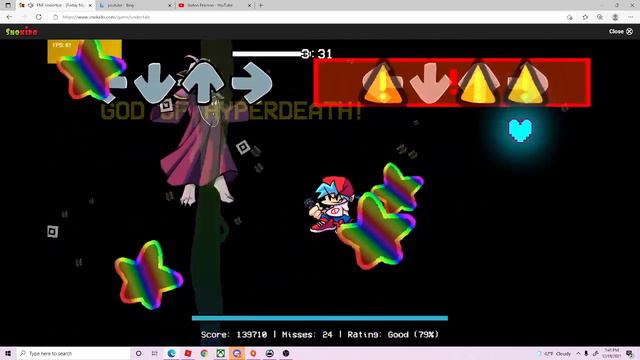Close the YouTube tab

click(x=249, y=5)
